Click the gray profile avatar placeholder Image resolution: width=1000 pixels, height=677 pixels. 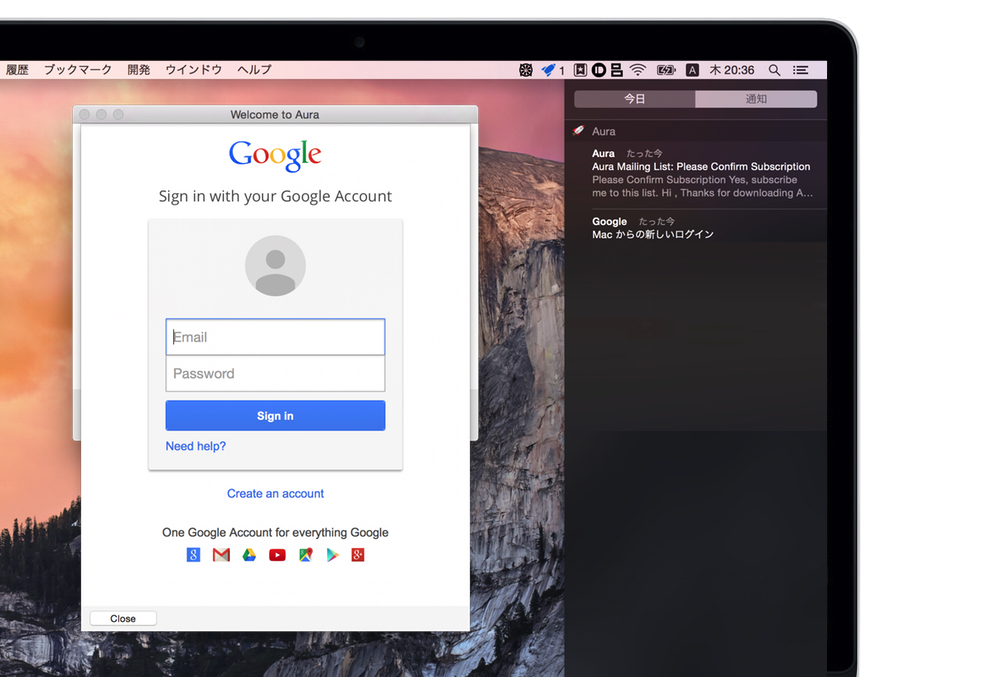276,266
